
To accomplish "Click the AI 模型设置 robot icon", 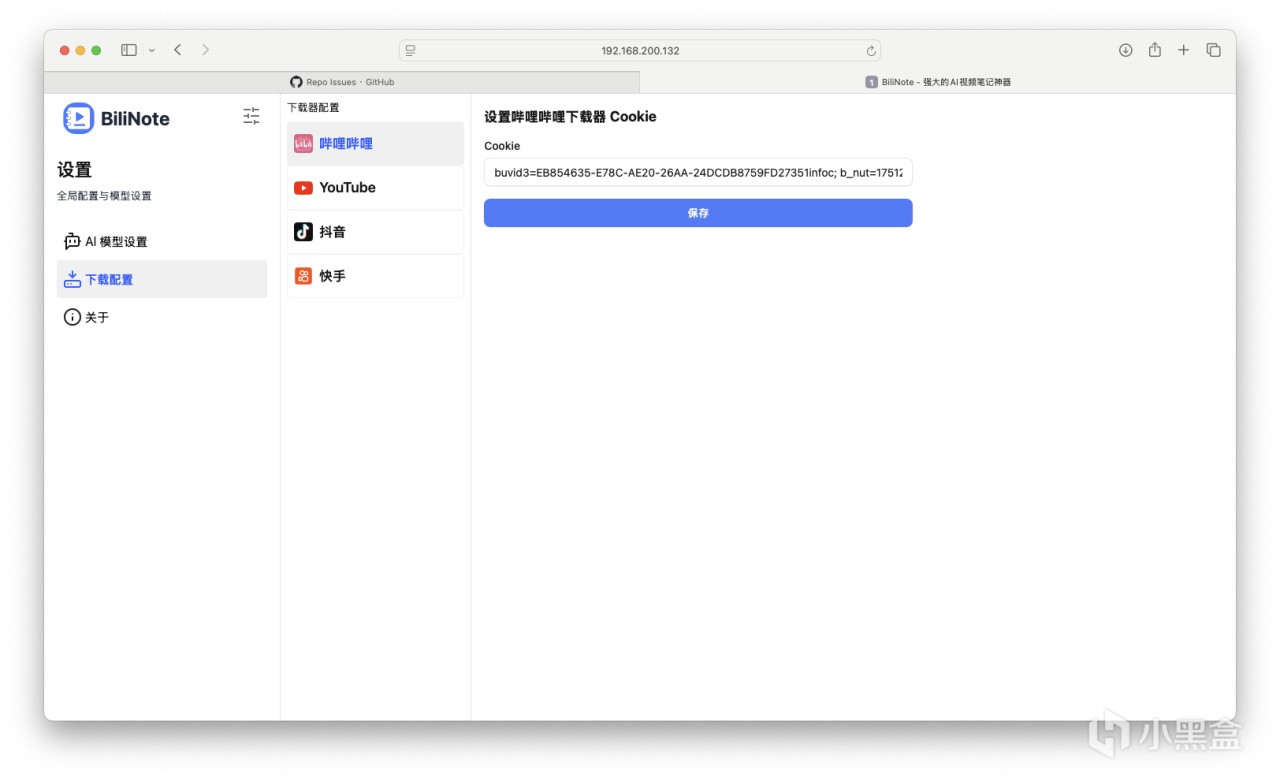I will (72, 241).
